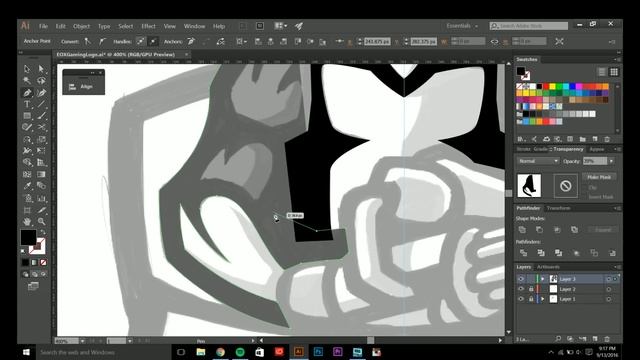640x360 pixels.
Task: Expand Layer 1 contents
Action: 543,299
